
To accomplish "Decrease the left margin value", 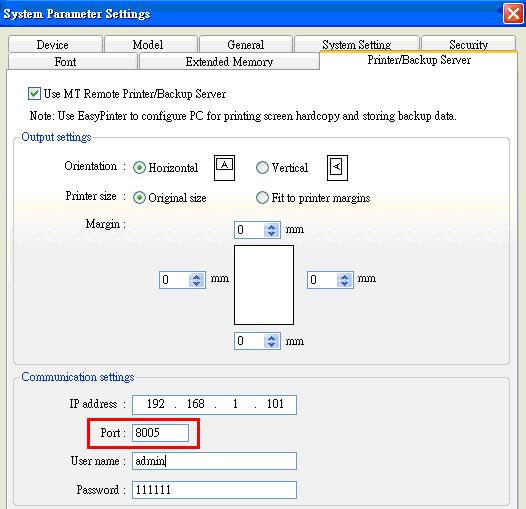I will [196, 284].
